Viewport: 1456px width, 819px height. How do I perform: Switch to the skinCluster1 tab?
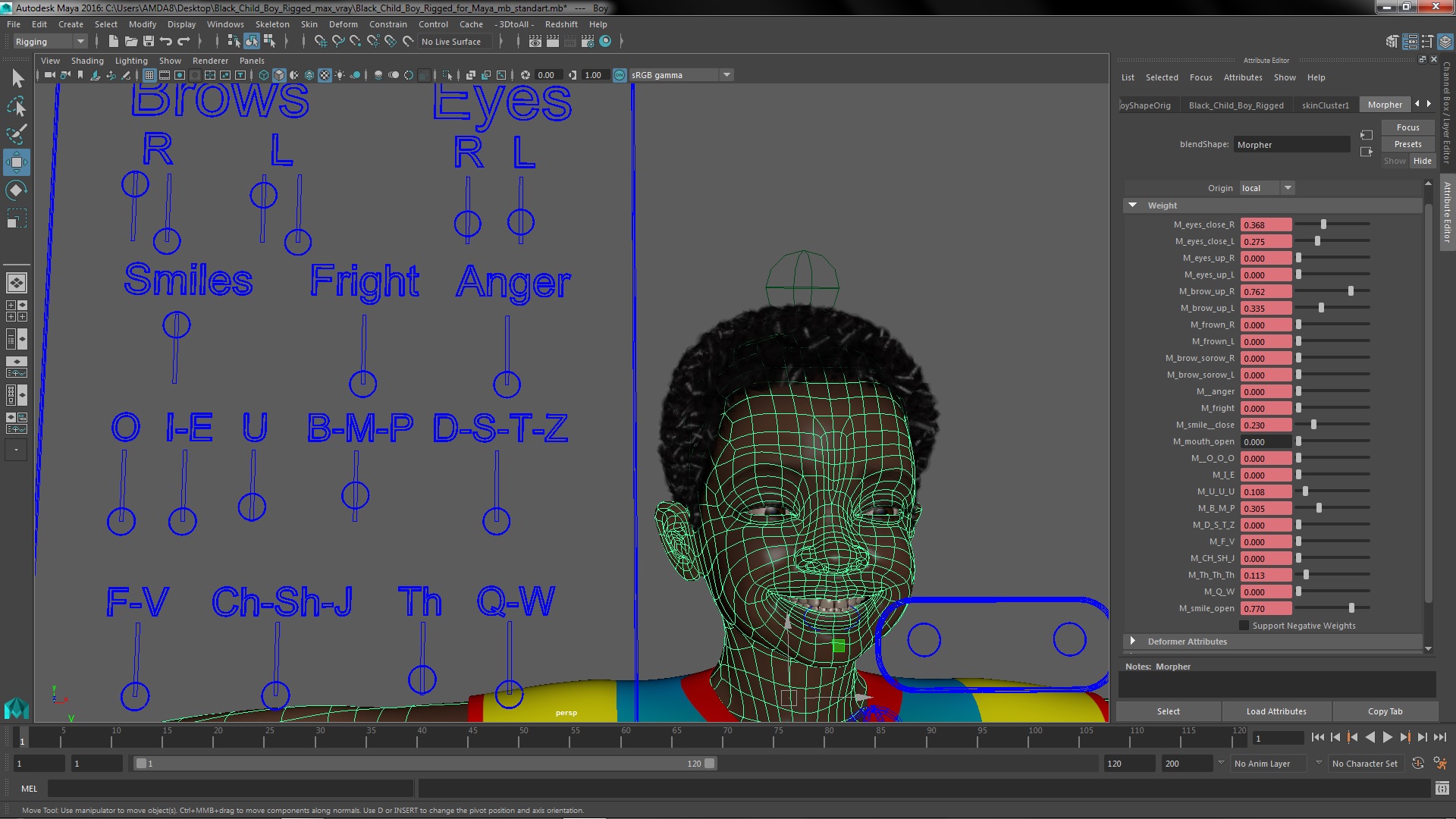click(1326, 105)
